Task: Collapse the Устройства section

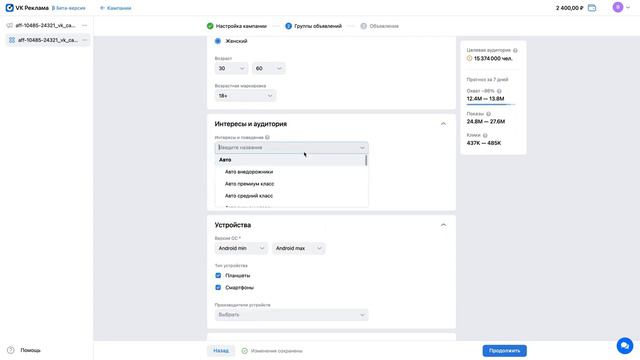Action: [443, 225]
